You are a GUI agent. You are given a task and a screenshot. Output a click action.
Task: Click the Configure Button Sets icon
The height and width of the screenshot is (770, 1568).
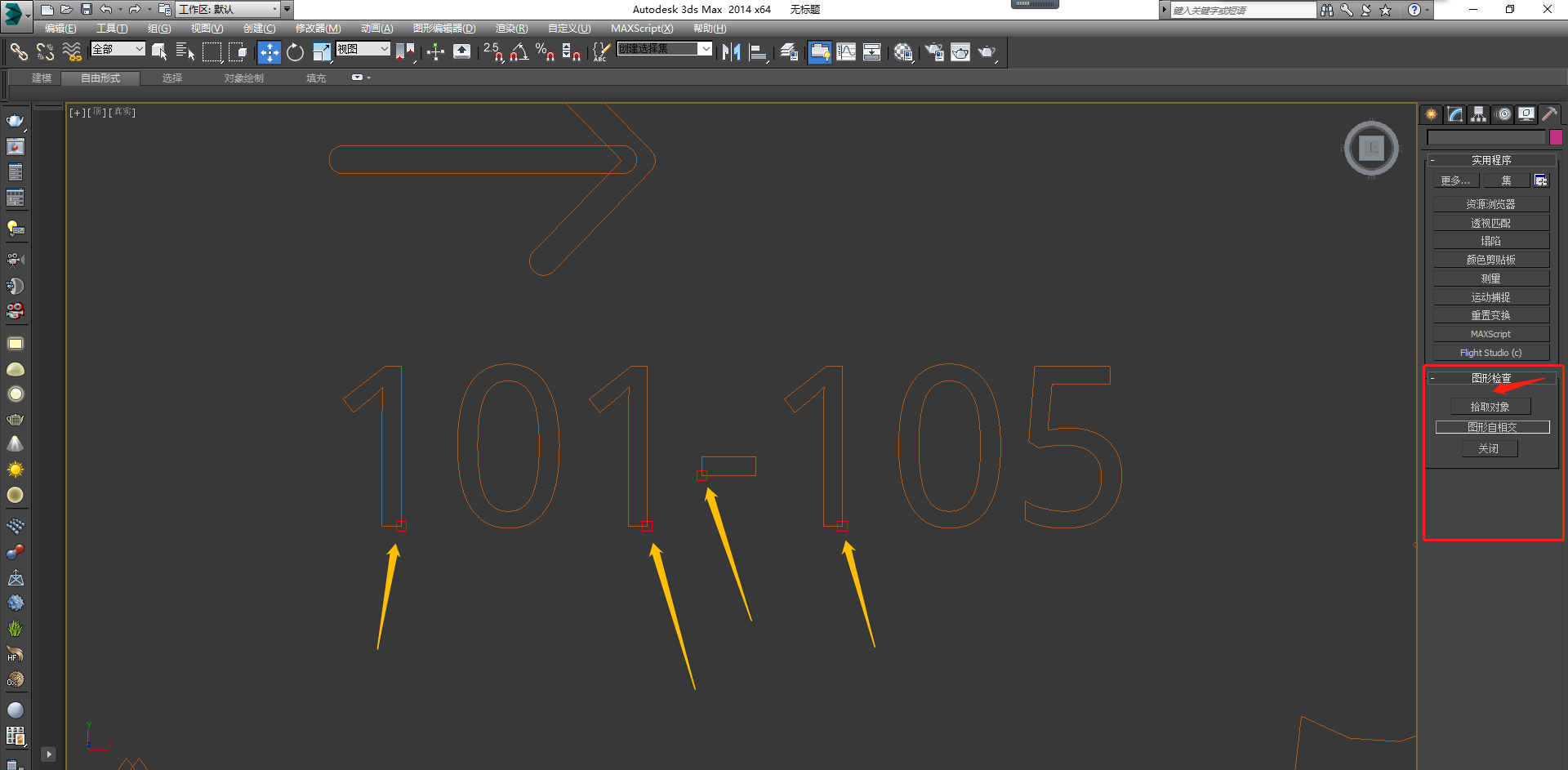[x=1541, y=180]
